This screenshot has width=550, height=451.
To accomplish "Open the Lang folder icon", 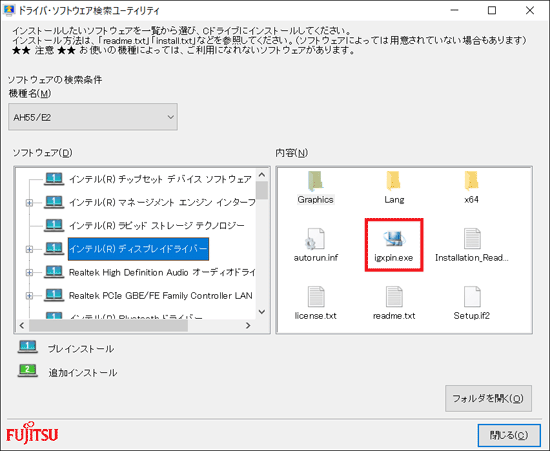I will (393, 181).
